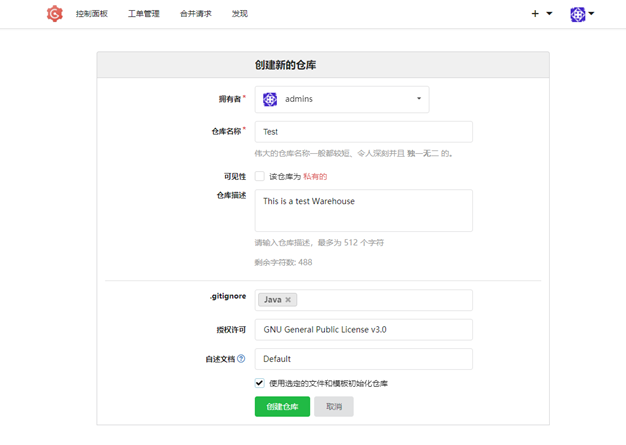Open 工单管理 in the navbar
This screenshot has width=626, height=445.
(144, 14)
